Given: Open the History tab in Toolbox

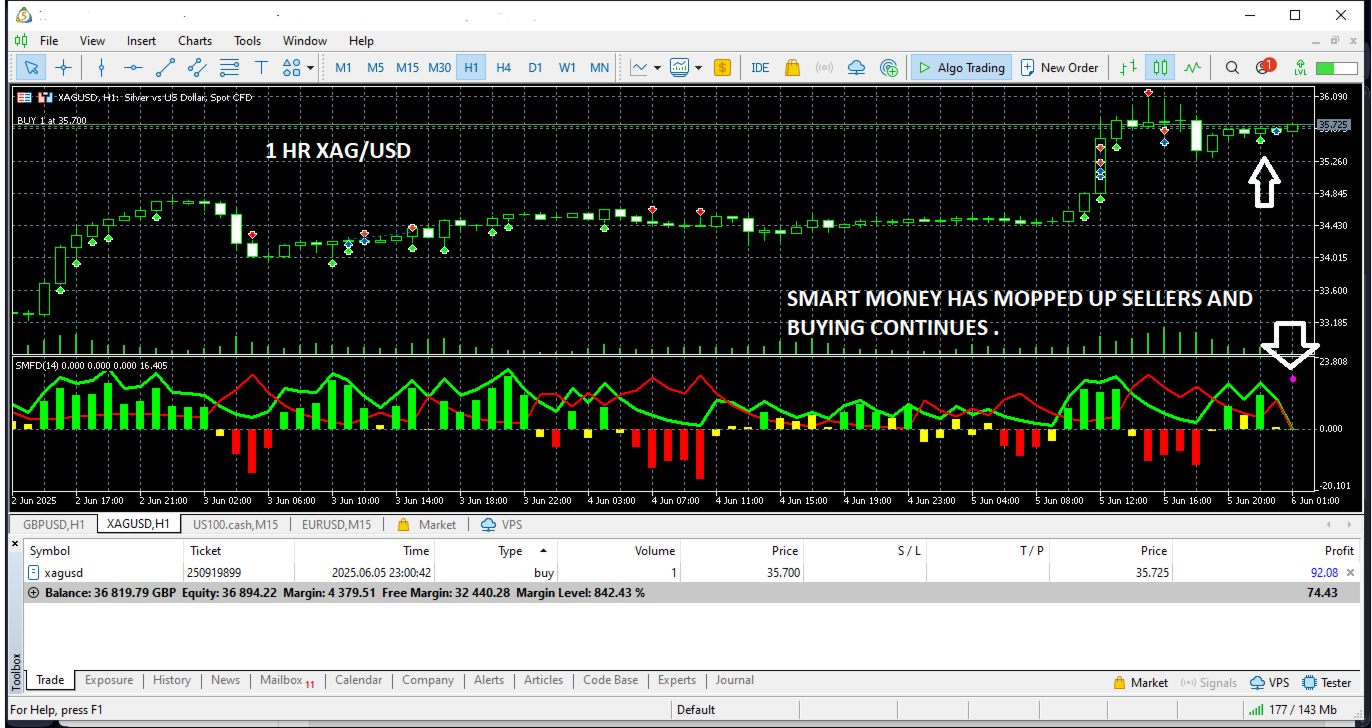Looking at the screenshot, I should (172, 680).
